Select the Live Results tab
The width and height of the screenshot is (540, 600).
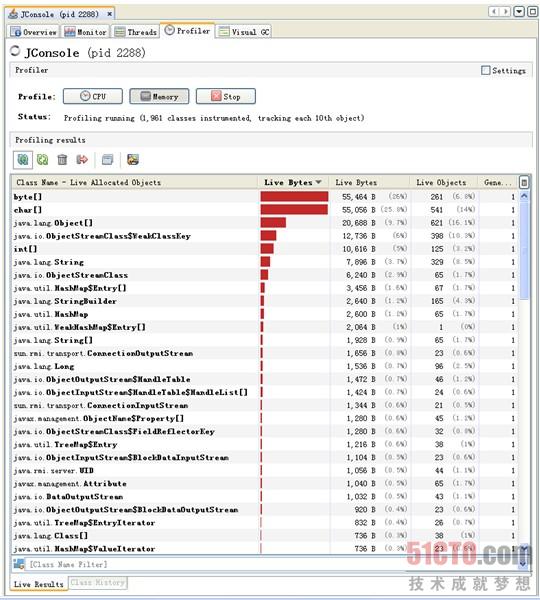click(39, 584)
